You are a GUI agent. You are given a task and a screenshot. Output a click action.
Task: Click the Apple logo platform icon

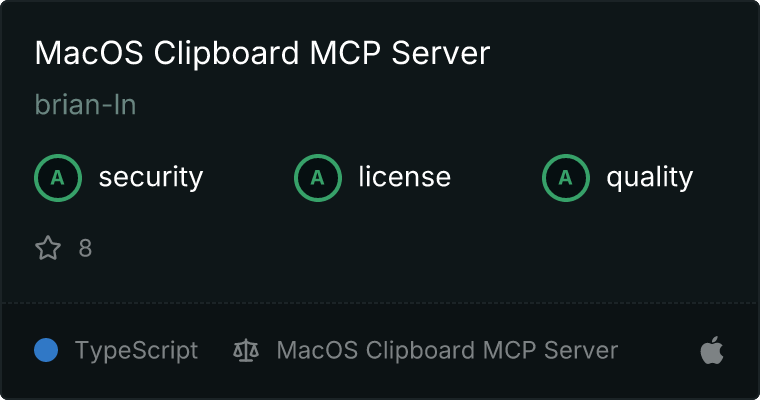(x=712, y=350)
